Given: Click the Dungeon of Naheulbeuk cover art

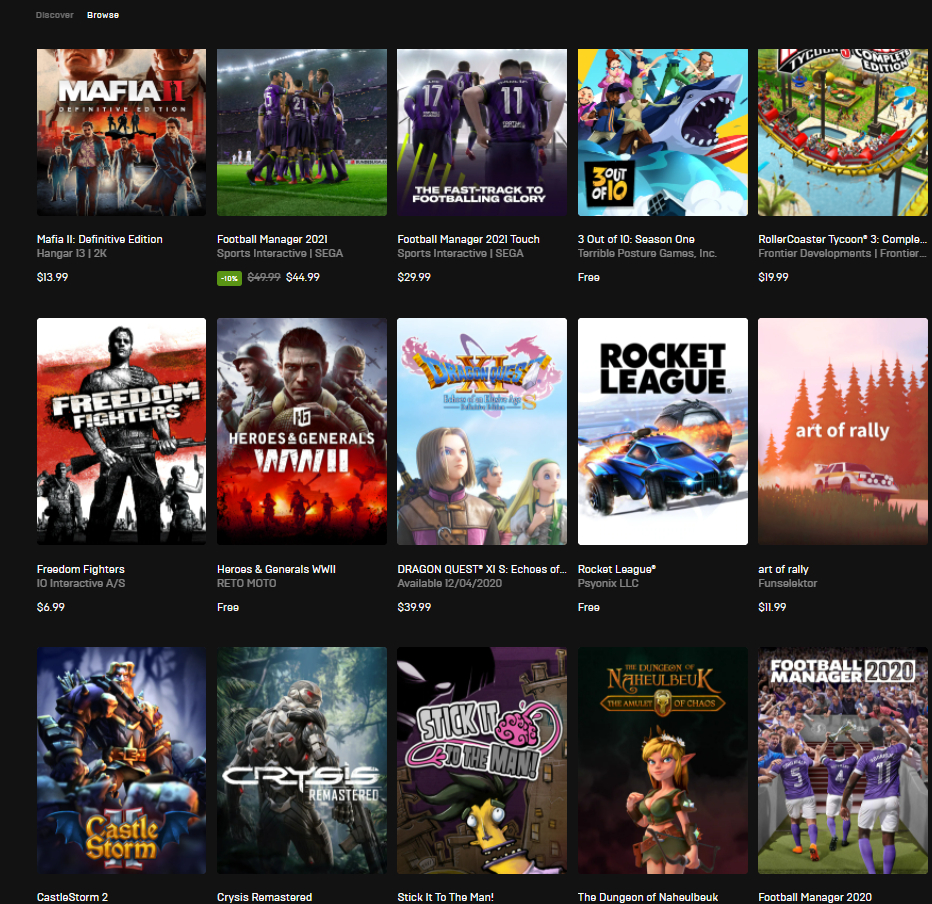Looking at the screenshot, I should click(x=662, y=760).
